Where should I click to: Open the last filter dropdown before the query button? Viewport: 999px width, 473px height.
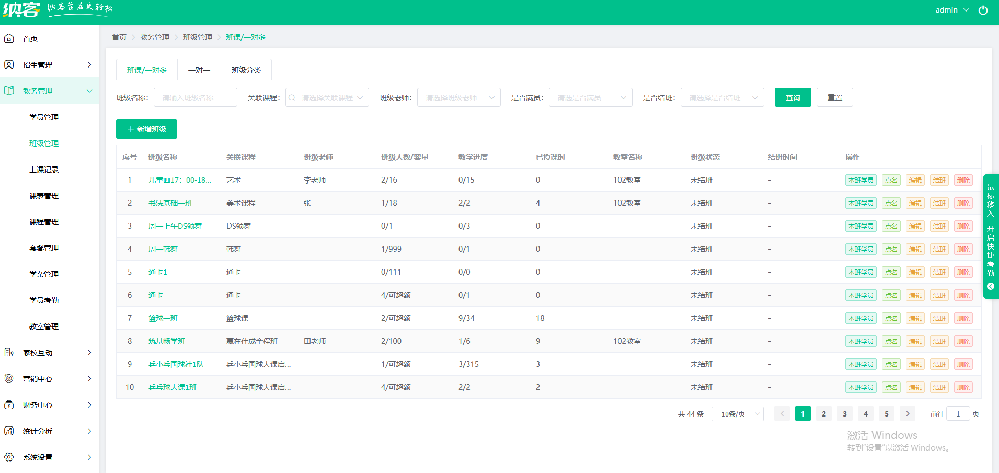coord(722,98)
